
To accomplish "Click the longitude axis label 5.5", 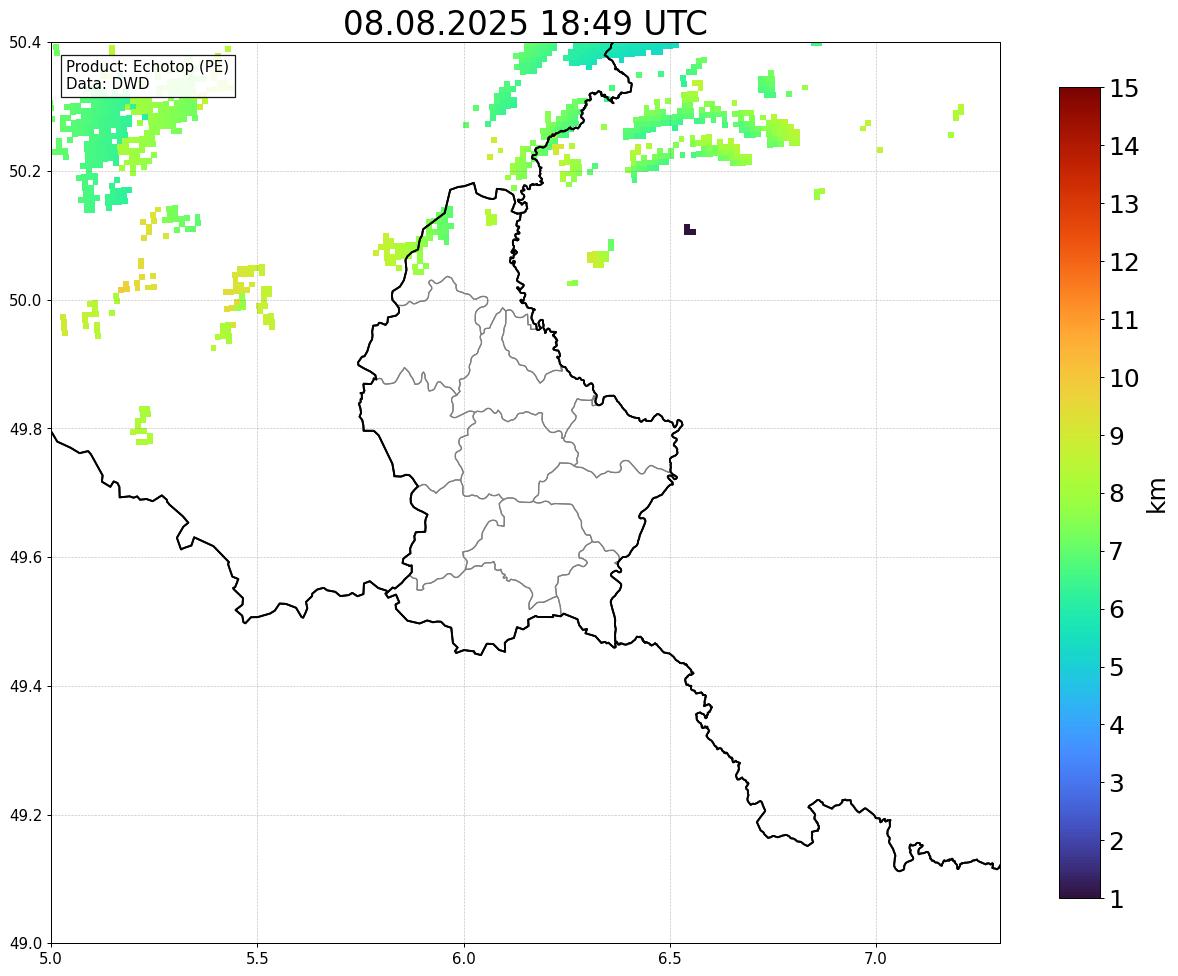I will coord(258,959).
